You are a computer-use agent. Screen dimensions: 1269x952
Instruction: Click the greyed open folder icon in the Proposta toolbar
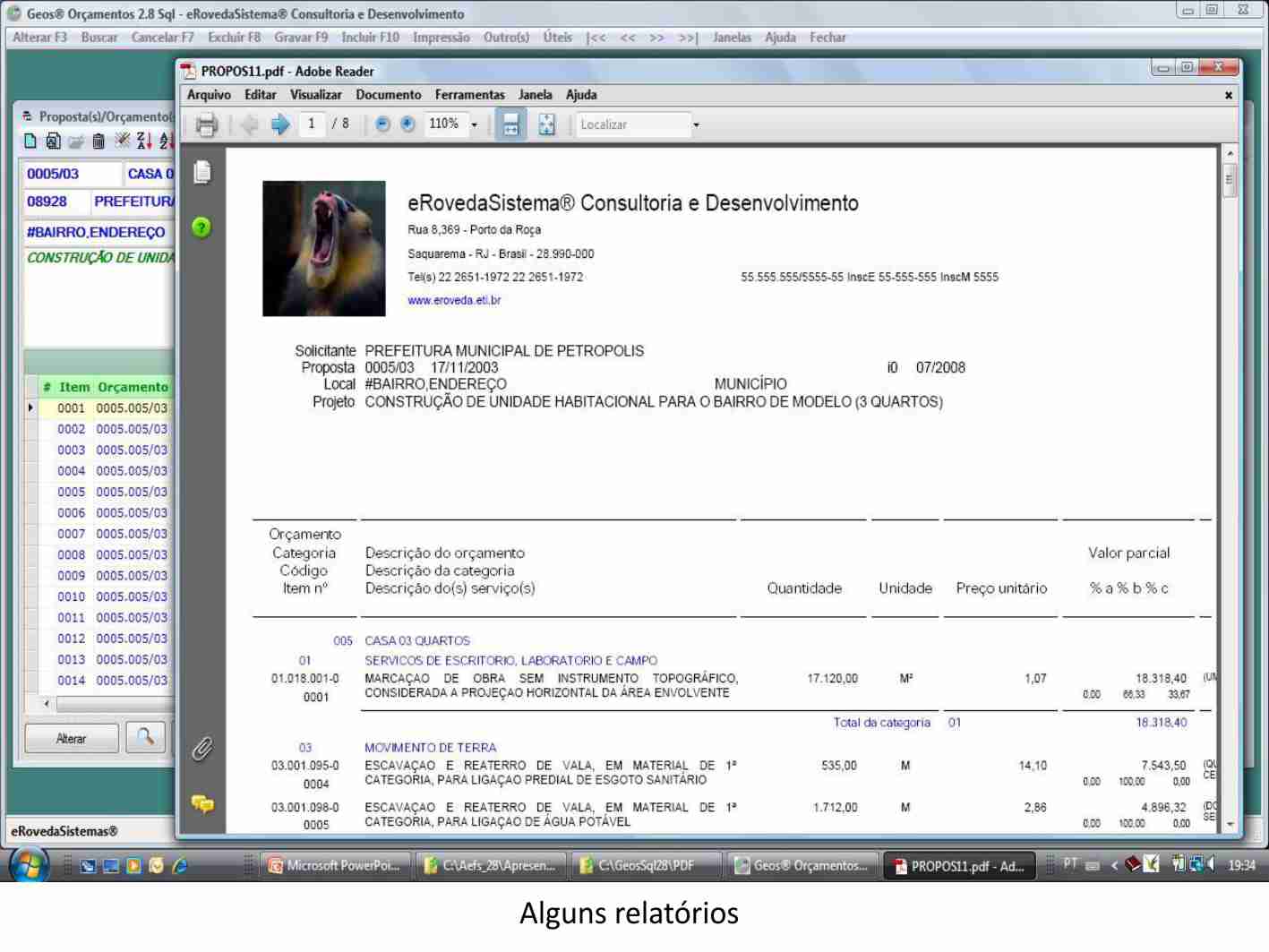(x=76, y=141)
